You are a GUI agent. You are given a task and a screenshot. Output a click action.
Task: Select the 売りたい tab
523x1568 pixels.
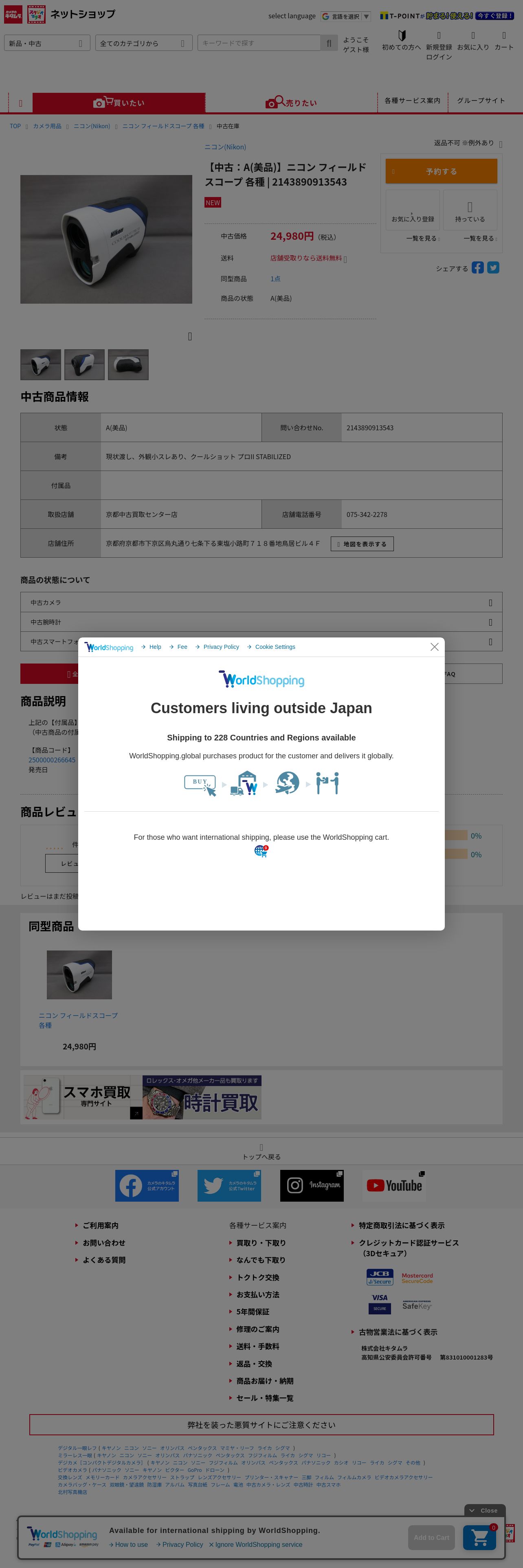click(291, 102)
